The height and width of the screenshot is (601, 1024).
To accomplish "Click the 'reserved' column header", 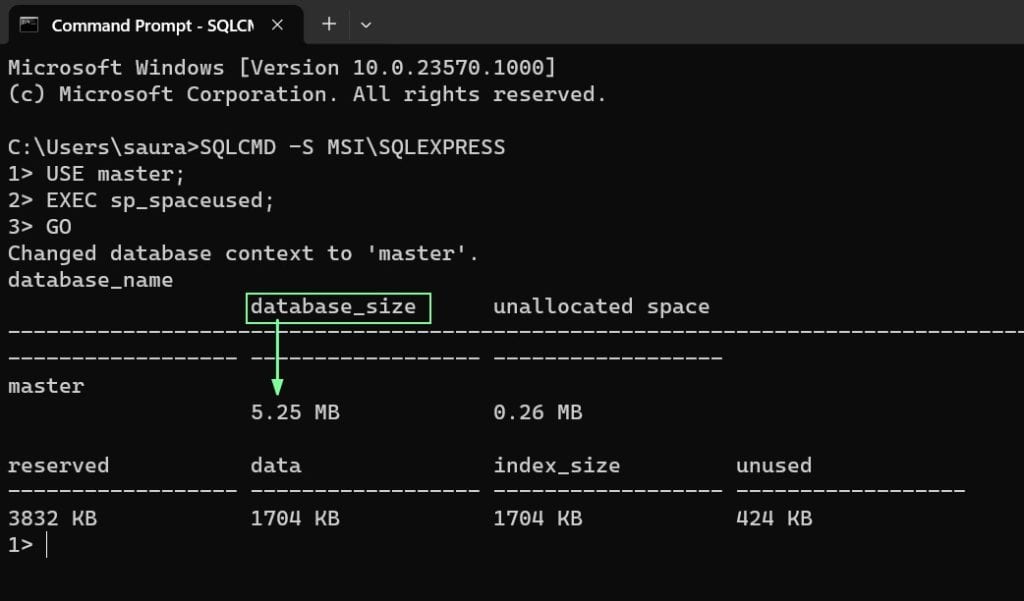I will [59, 465].
